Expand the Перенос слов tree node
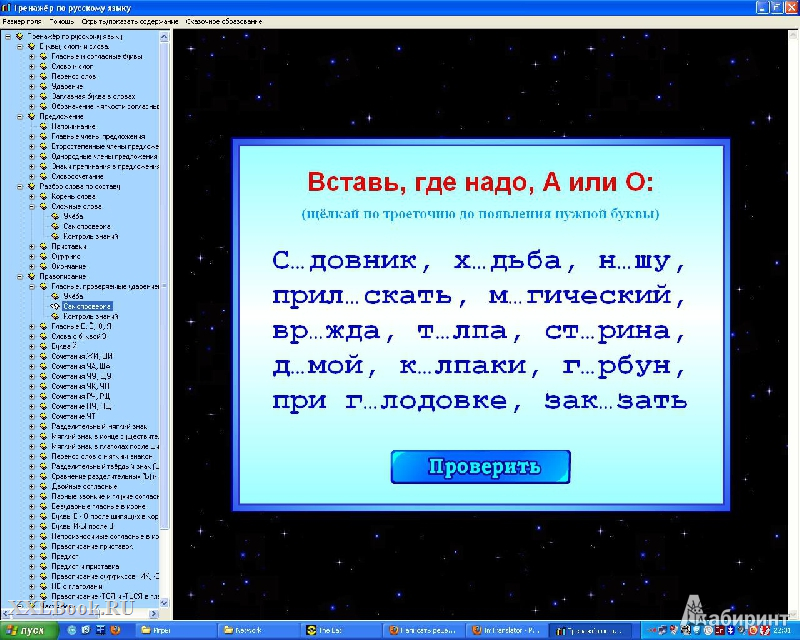 (x=31, y=76)
